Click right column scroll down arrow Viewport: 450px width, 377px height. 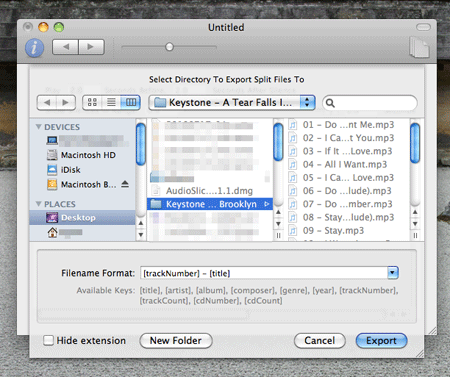[415, 224]
